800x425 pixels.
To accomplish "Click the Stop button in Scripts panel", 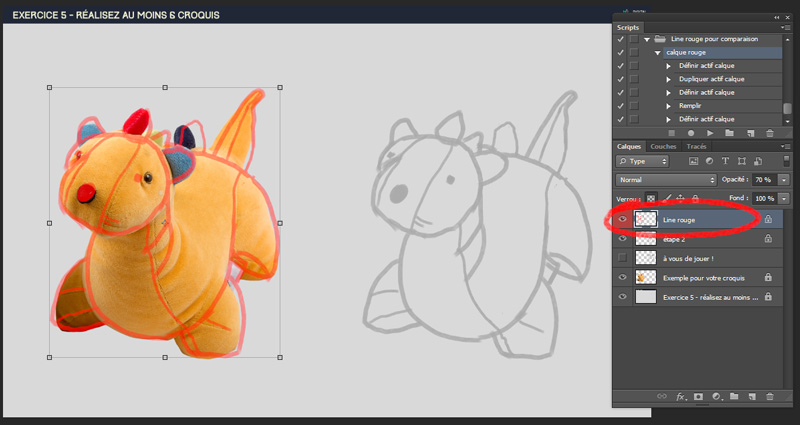I will [670, 132].
